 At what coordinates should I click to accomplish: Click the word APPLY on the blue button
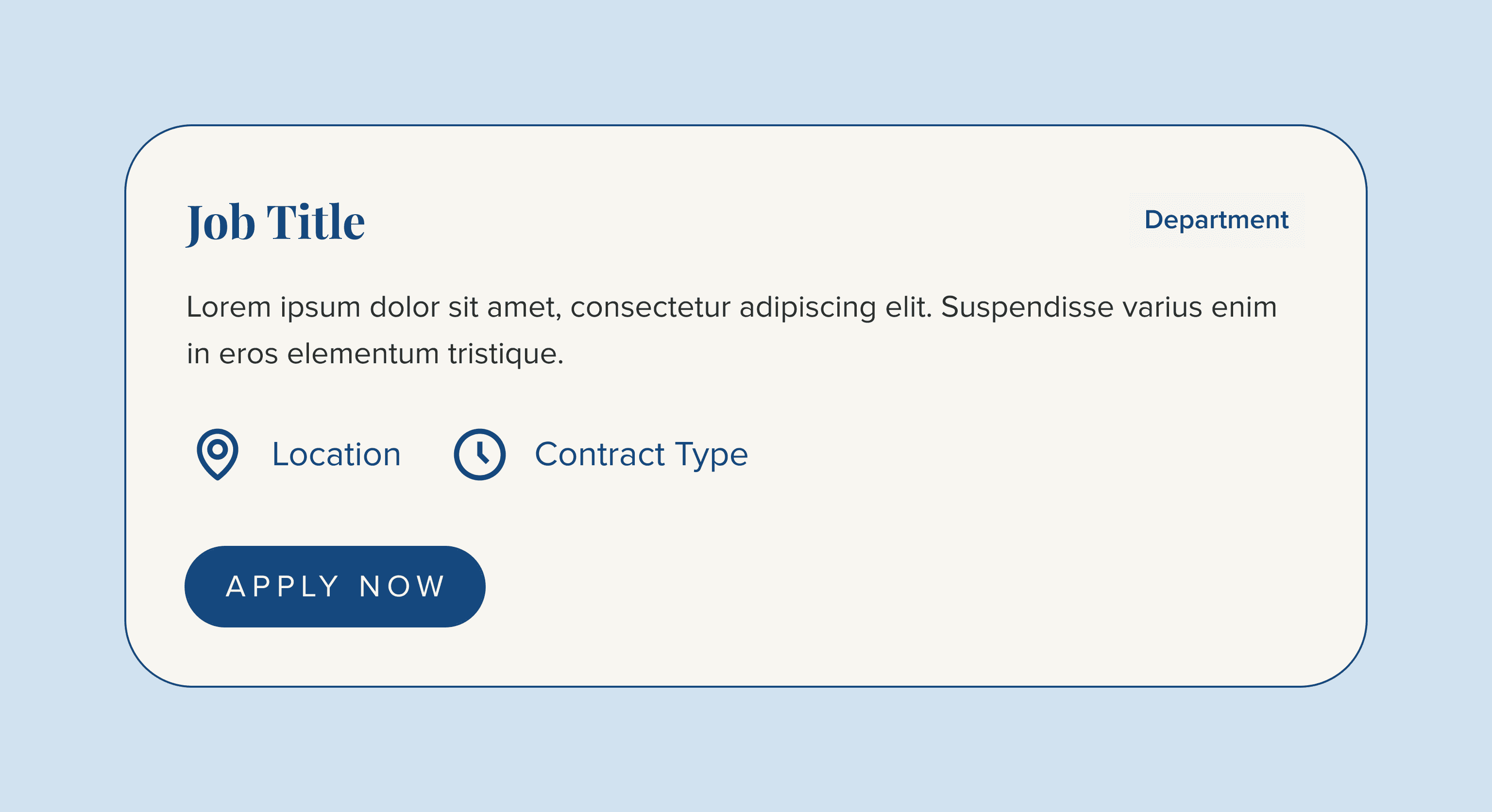[283, 586]
